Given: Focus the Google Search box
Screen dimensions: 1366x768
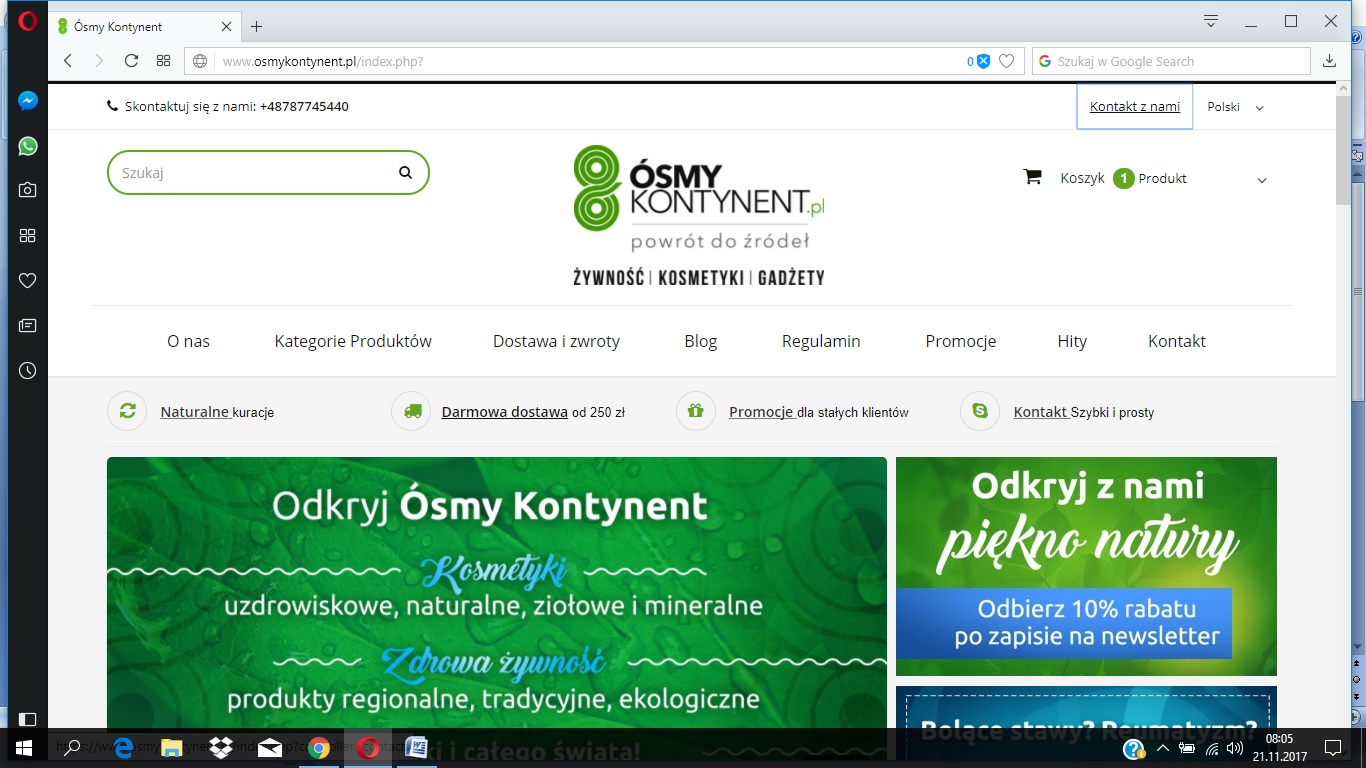Looking at the screenshot, I should tap(1171, 61).
